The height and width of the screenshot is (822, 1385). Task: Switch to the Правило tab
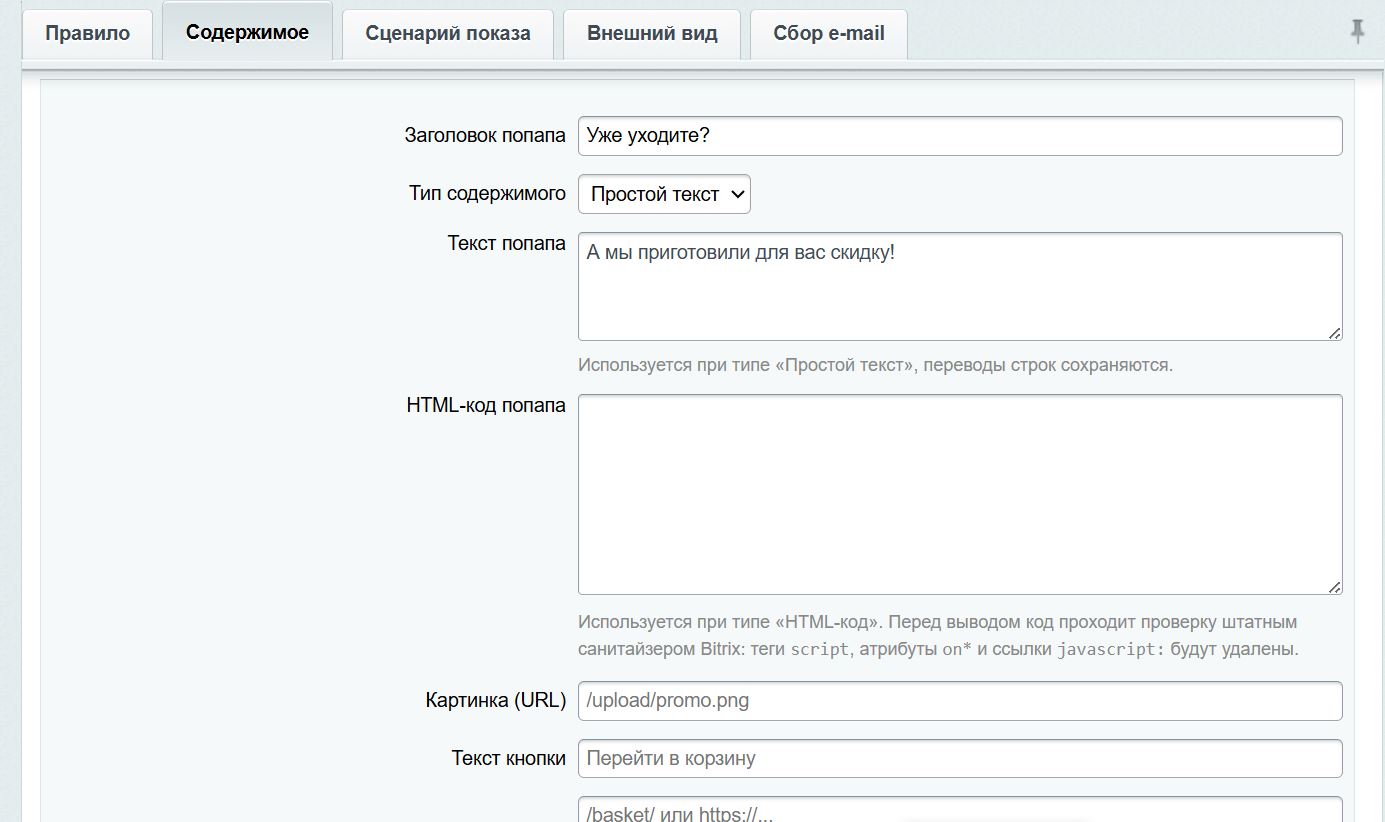87,33
